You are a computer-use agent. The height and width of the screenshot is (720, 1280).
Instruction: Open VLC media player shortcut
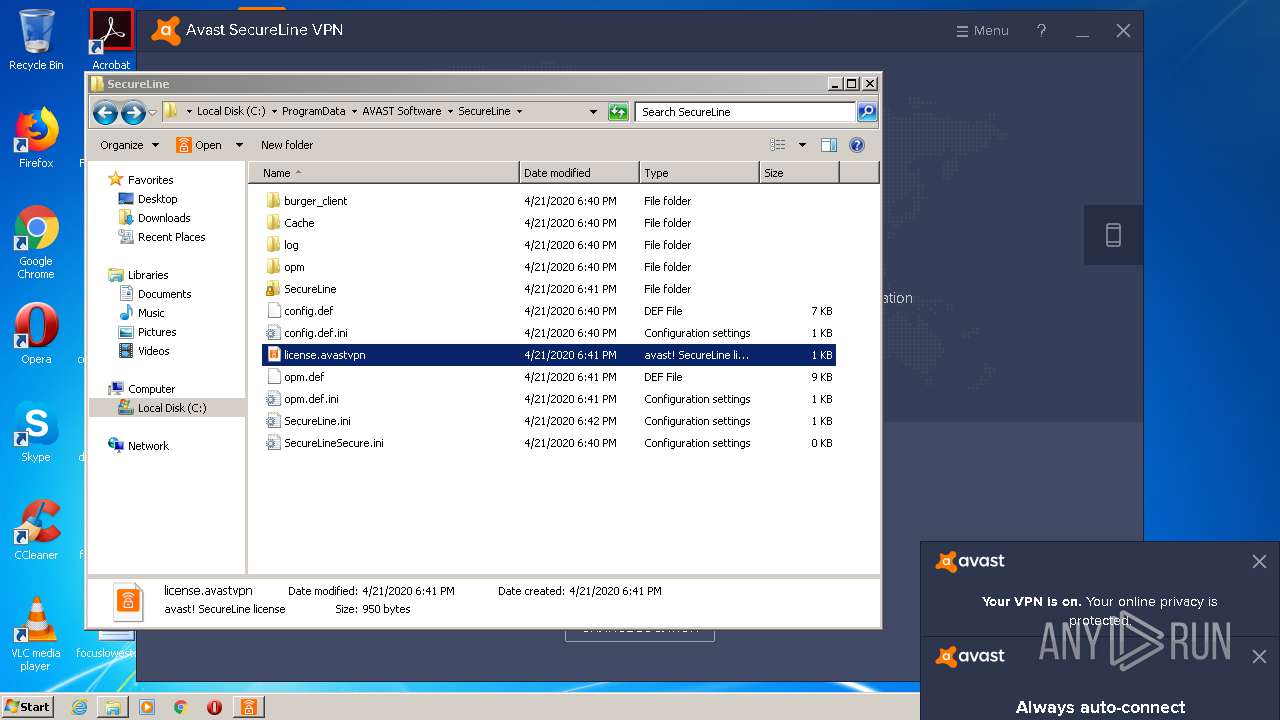(x=36, y=635)
